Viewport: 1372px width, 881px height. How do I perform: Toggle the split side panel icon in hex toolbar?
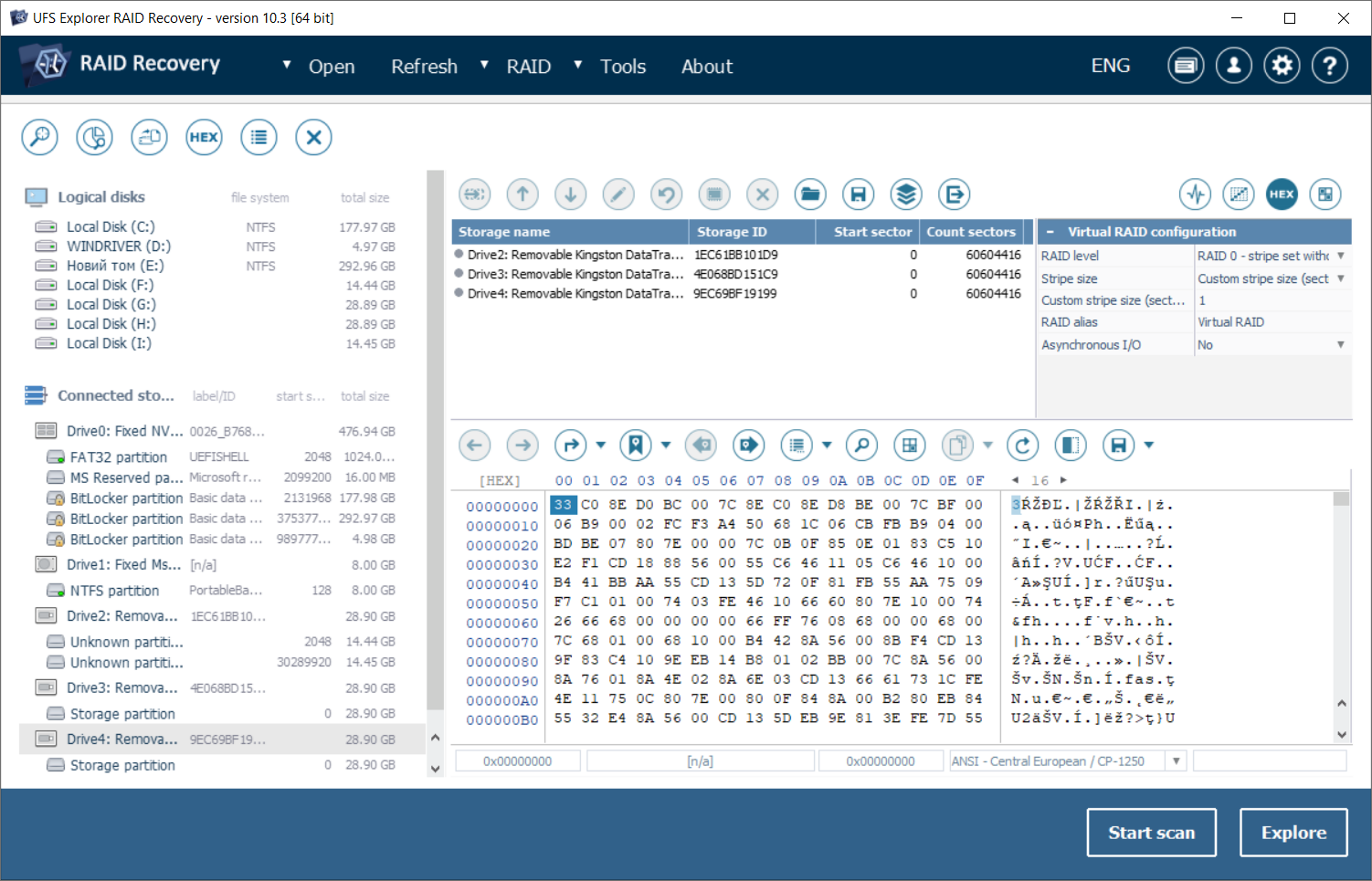1071,446
